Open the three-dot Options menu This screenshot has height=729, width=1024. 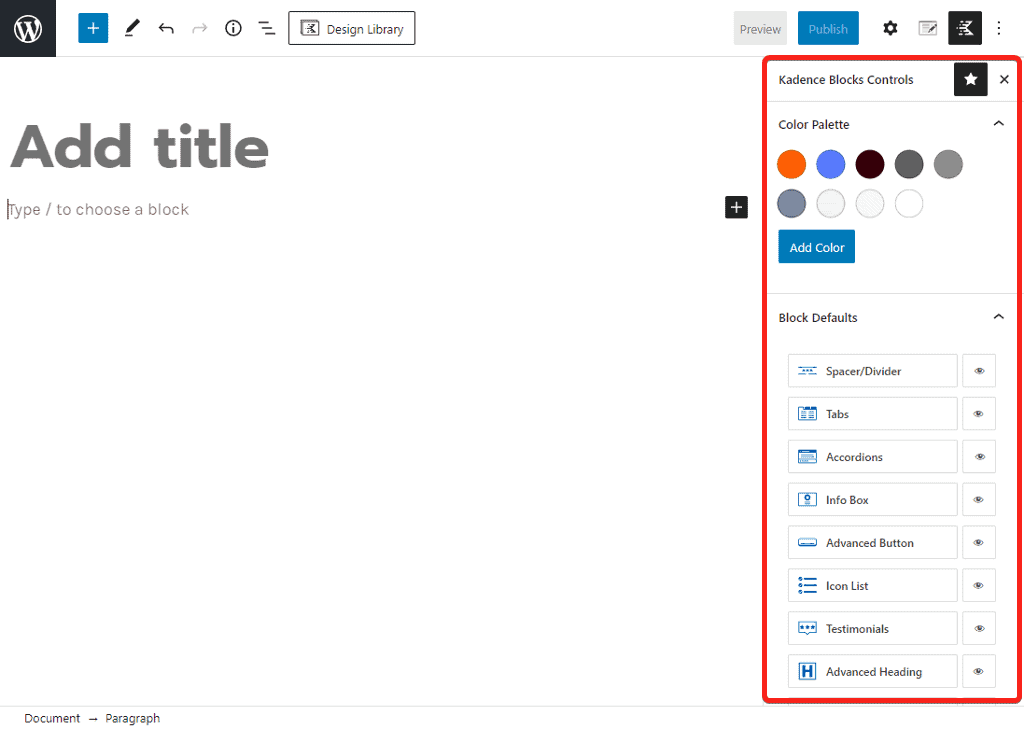[998, 28]
